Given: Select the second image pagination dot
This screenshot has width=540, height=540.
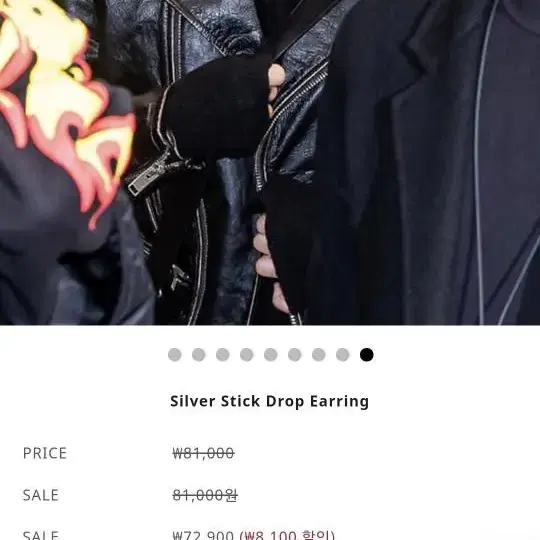Looking at the screenshot, I should 199,355.
